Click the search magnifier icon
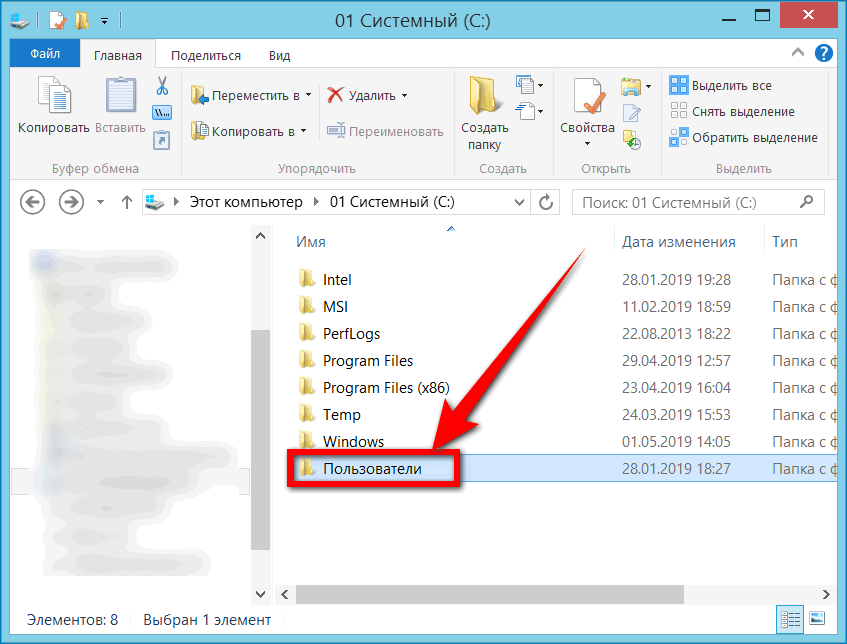The width and height of the screenshot is (847, 644). coord(806,202)
